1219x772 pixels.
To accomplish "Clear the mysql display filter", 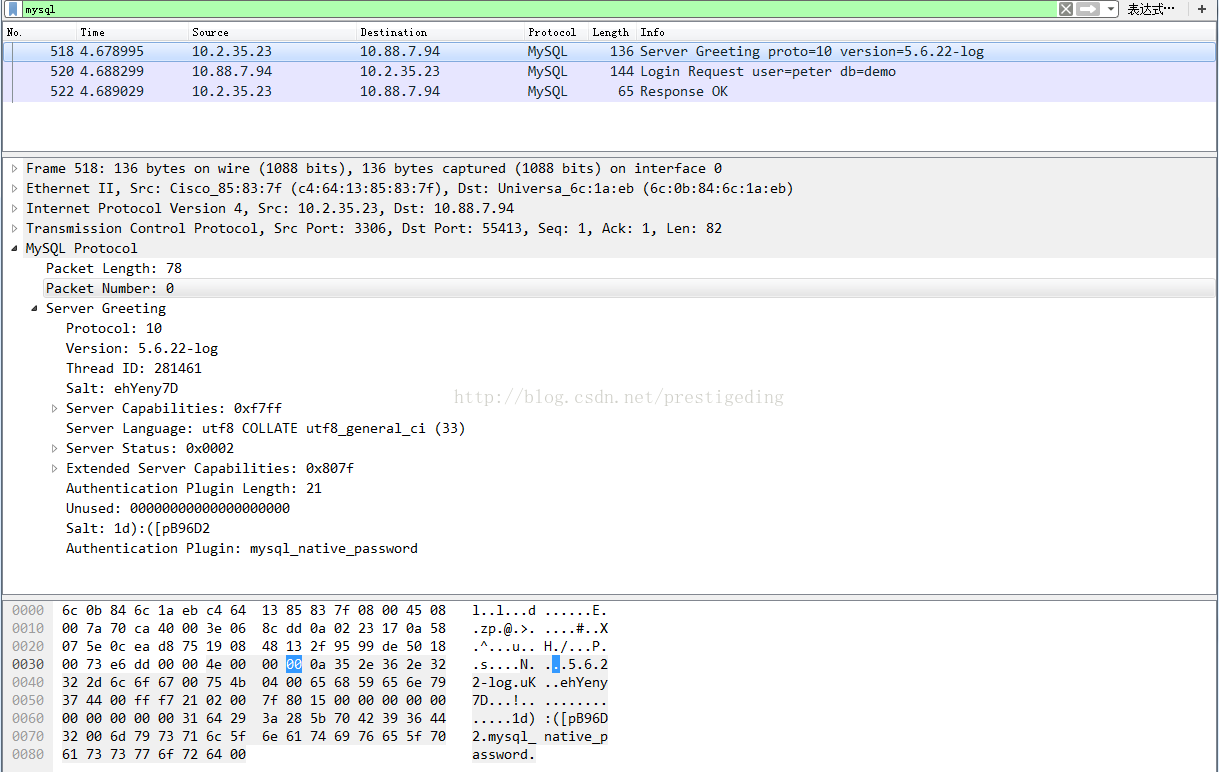I will tap(1065, 9).
